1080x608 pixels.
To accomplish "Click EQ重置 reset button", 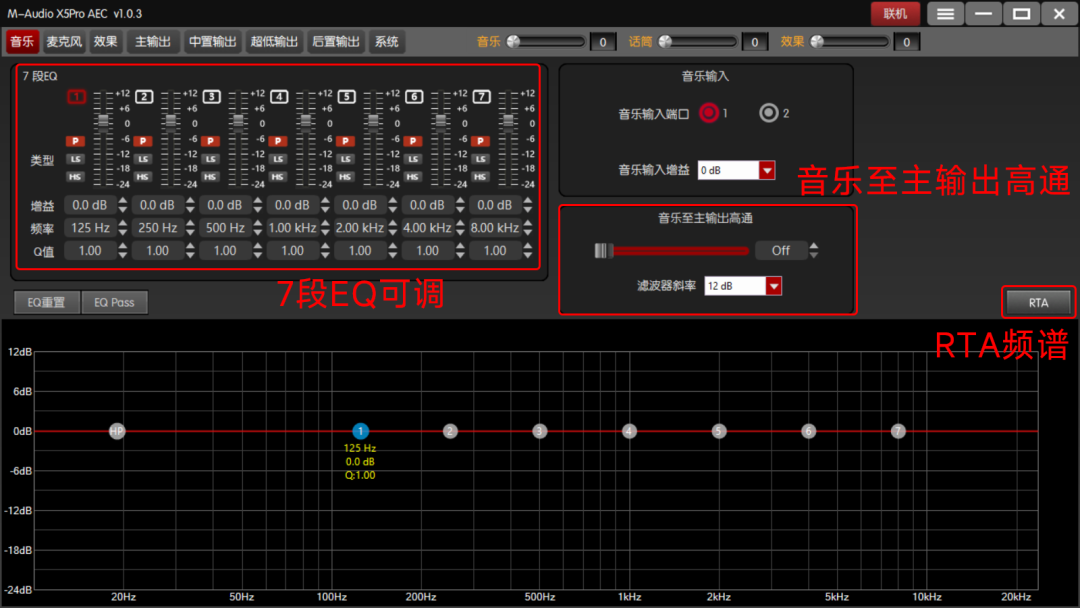I will (x=47, y=302).
